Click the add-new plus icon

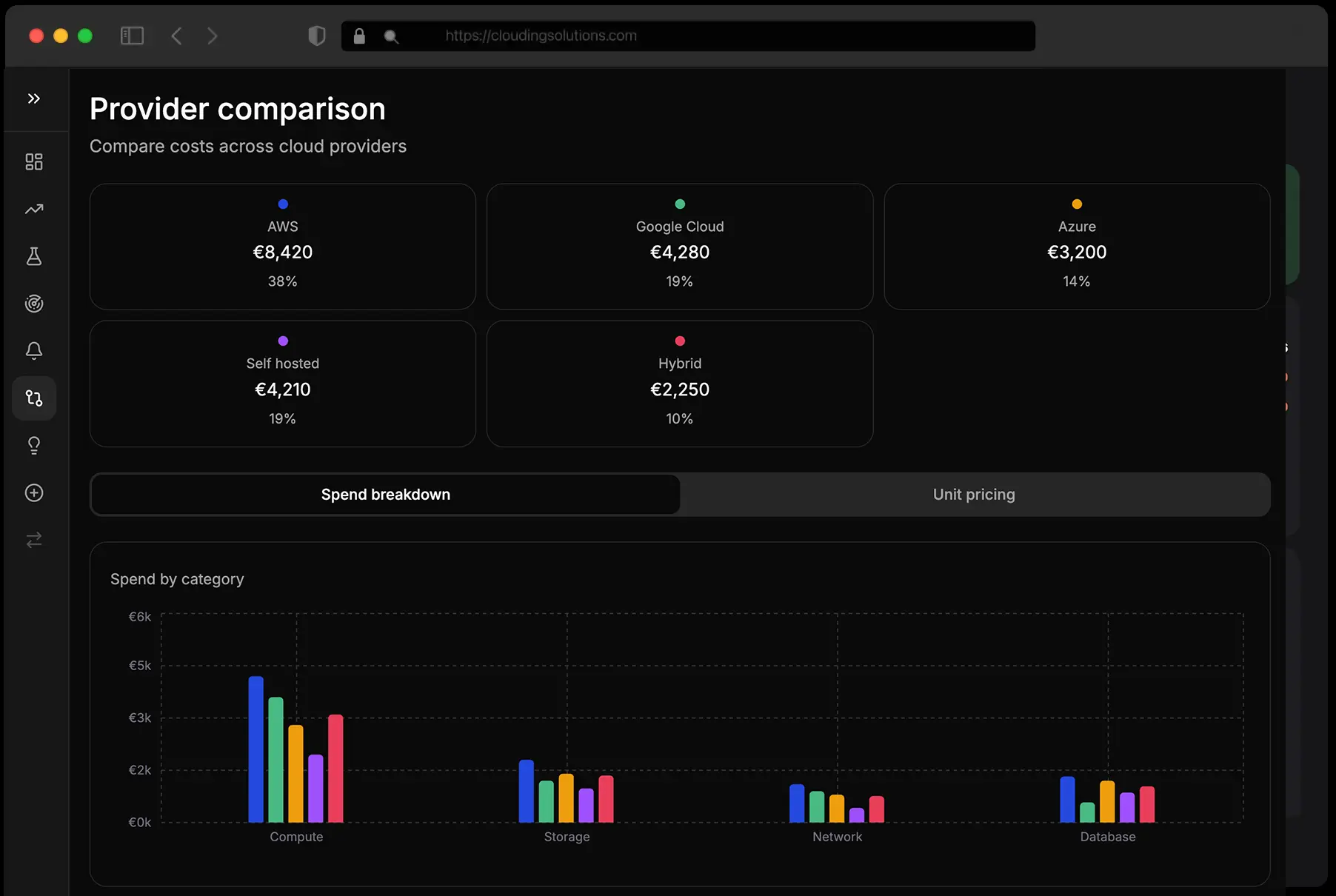coord(34,492)
